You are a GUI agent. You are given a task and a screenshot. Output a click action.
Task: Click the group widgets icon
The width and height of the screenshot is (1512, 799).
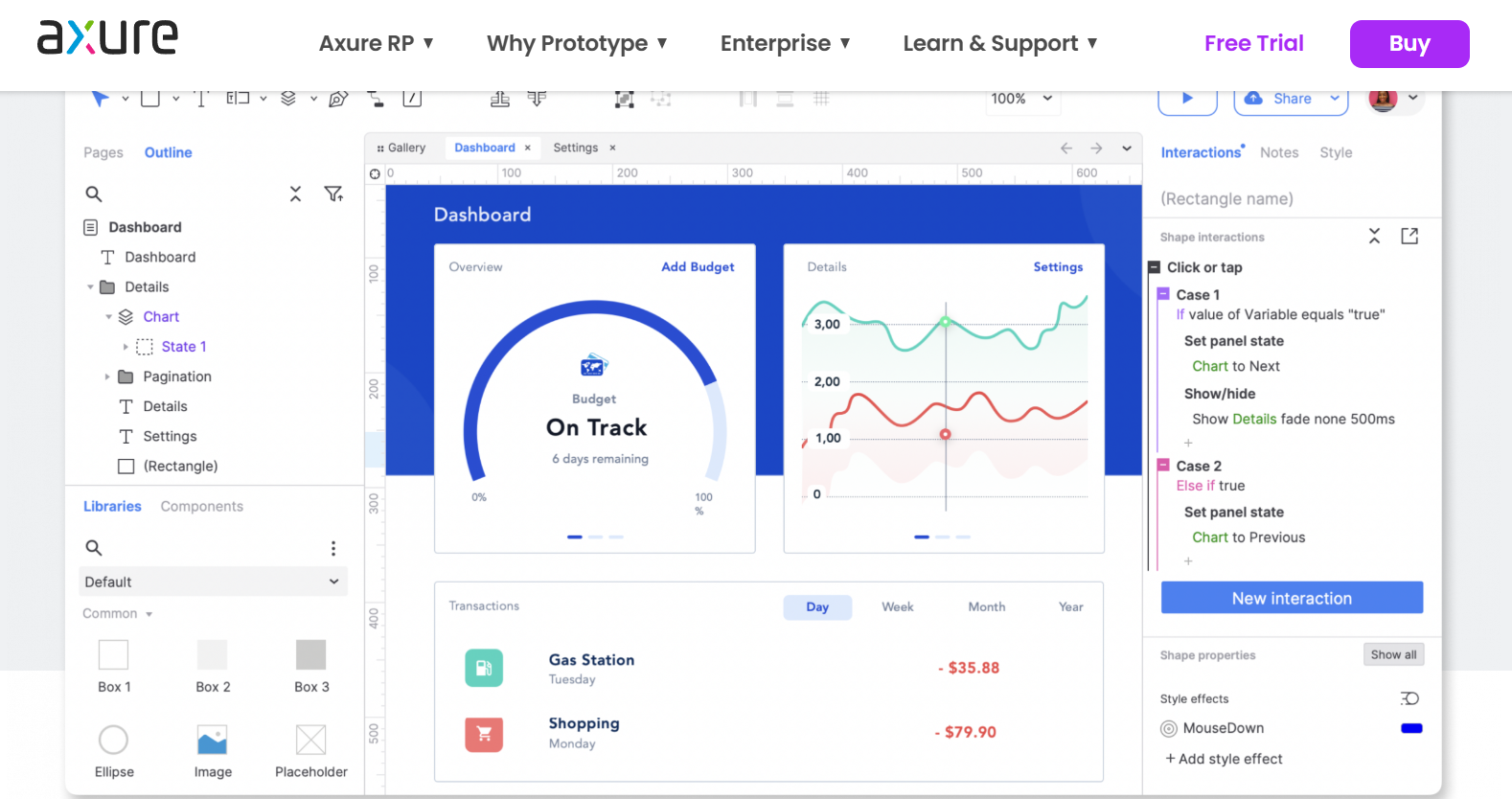click(x=625, y=98)
